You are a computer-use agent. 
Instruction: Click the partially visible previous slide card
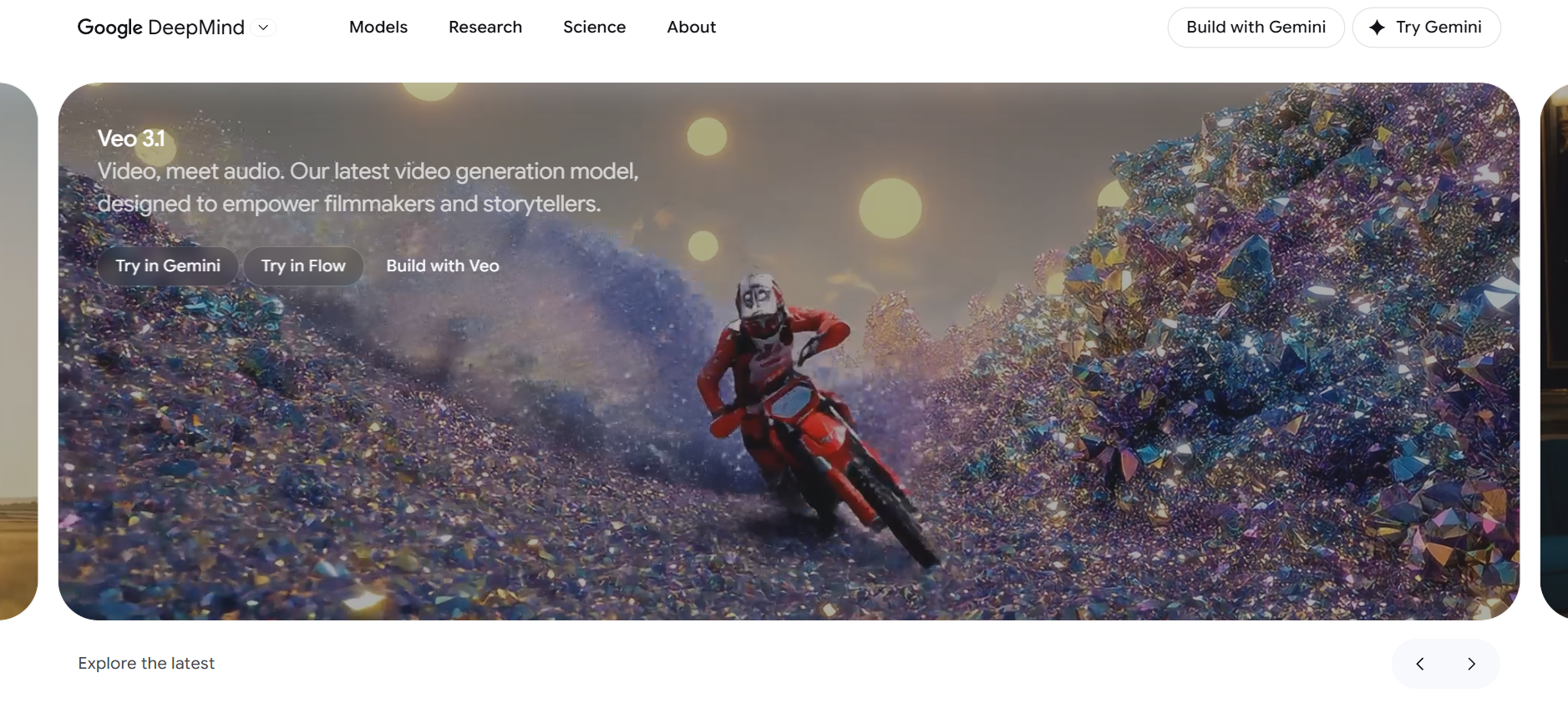pos(18,351)
